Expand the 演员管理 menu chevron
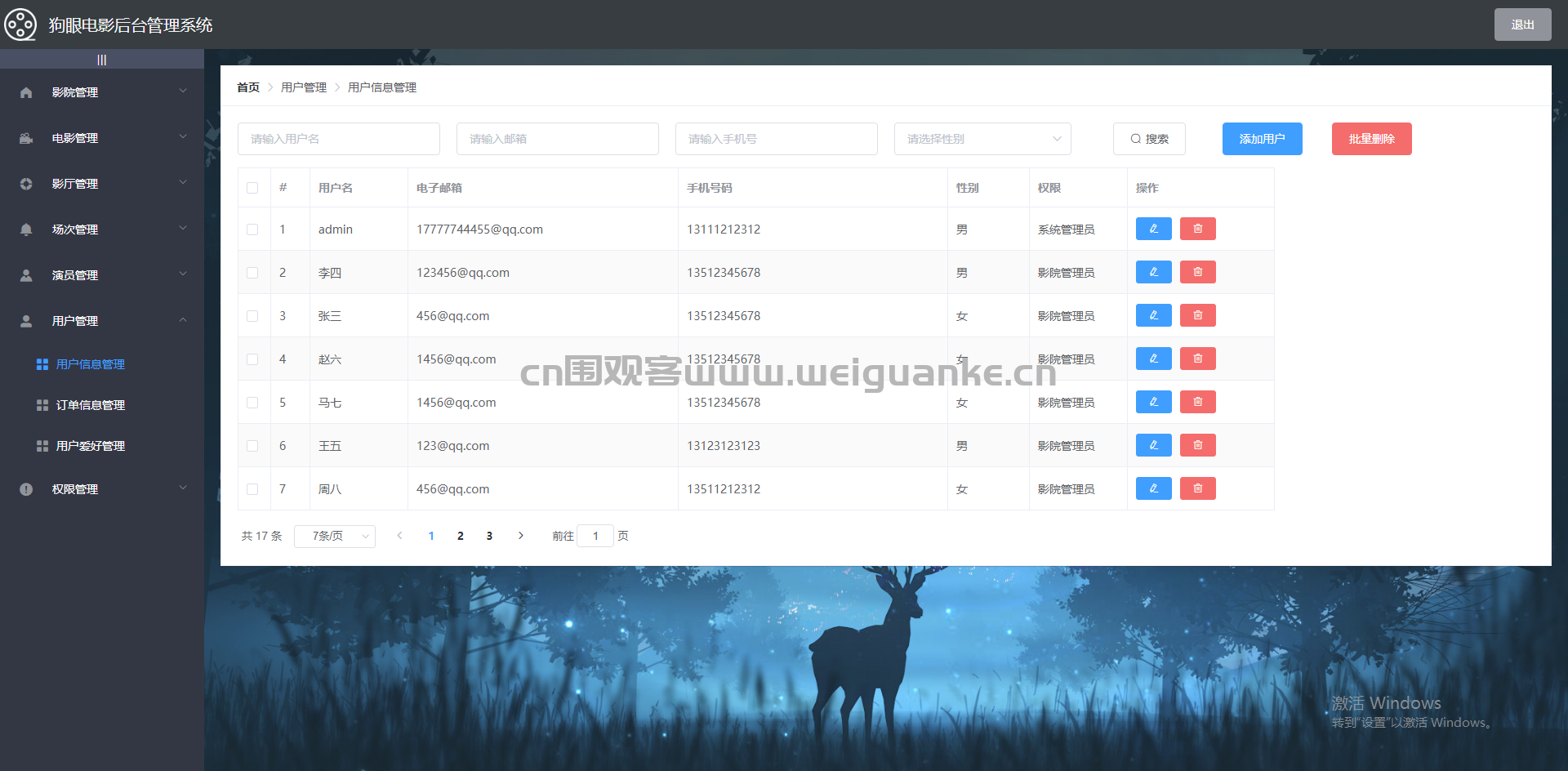 [183, 274]
